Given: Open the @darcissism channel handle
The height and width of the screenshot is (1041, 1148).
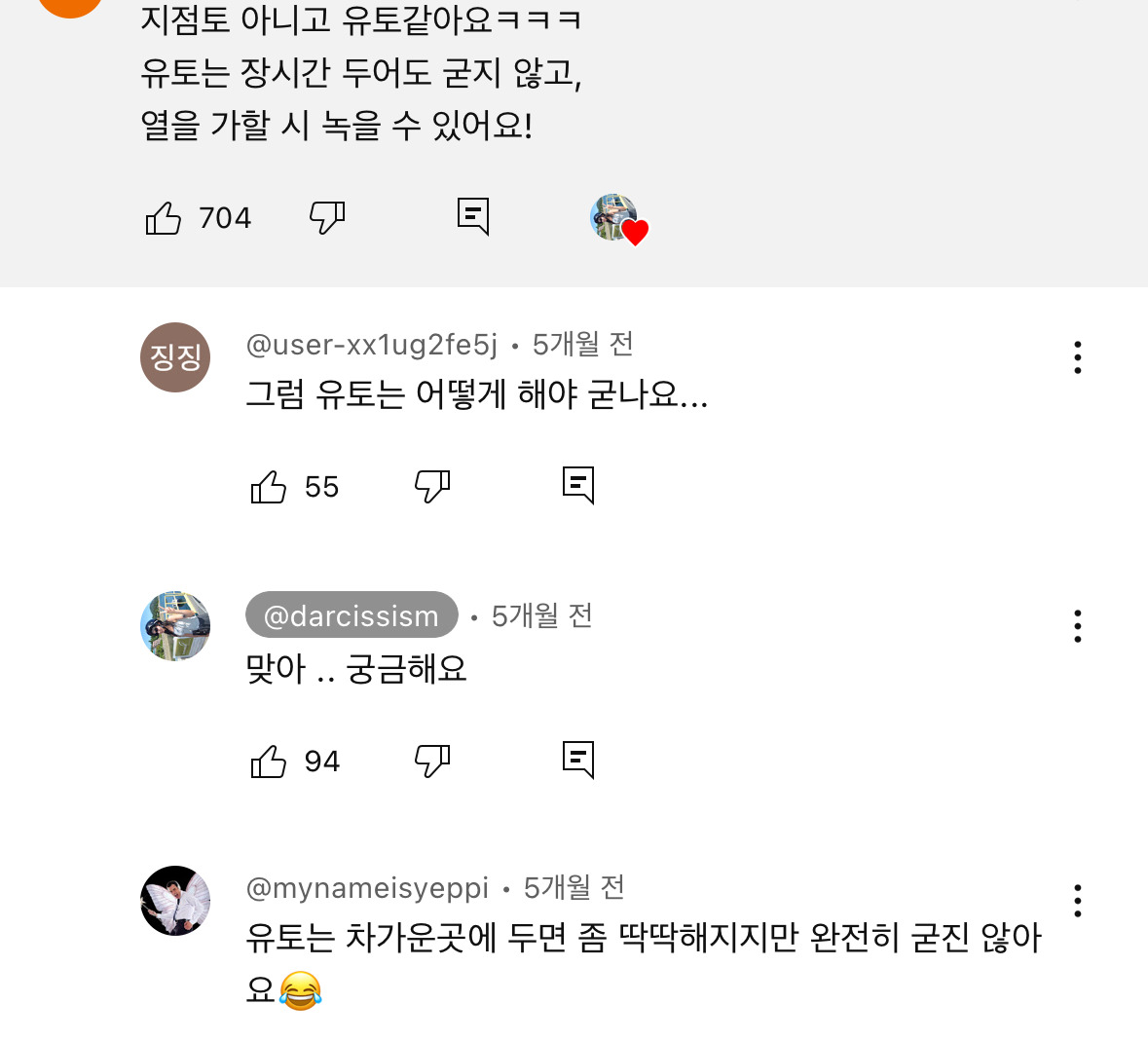Looking at the screenshot, I should tap(352, 614).
